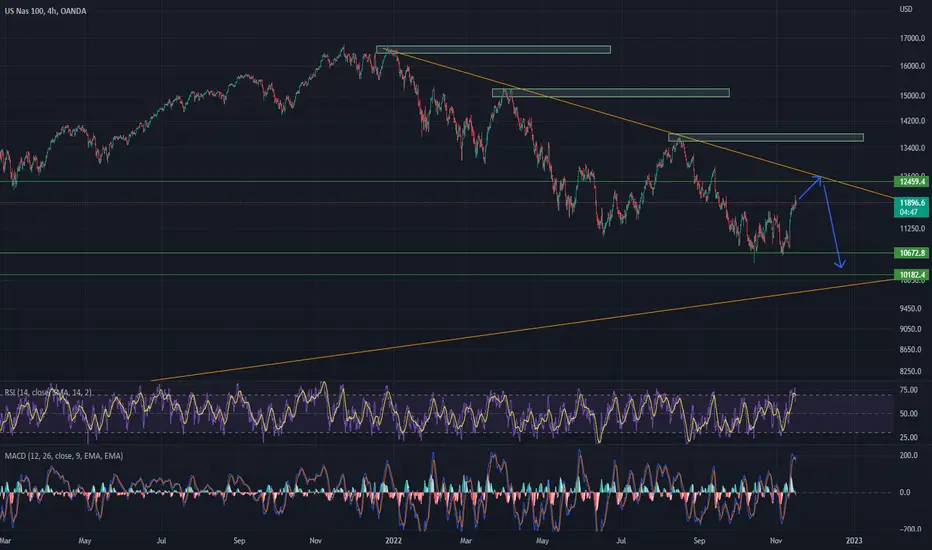Click the Nov label just before 2022
Image resolution: width=932 pixels, height=550 pixels.
(x=316, y=540)
